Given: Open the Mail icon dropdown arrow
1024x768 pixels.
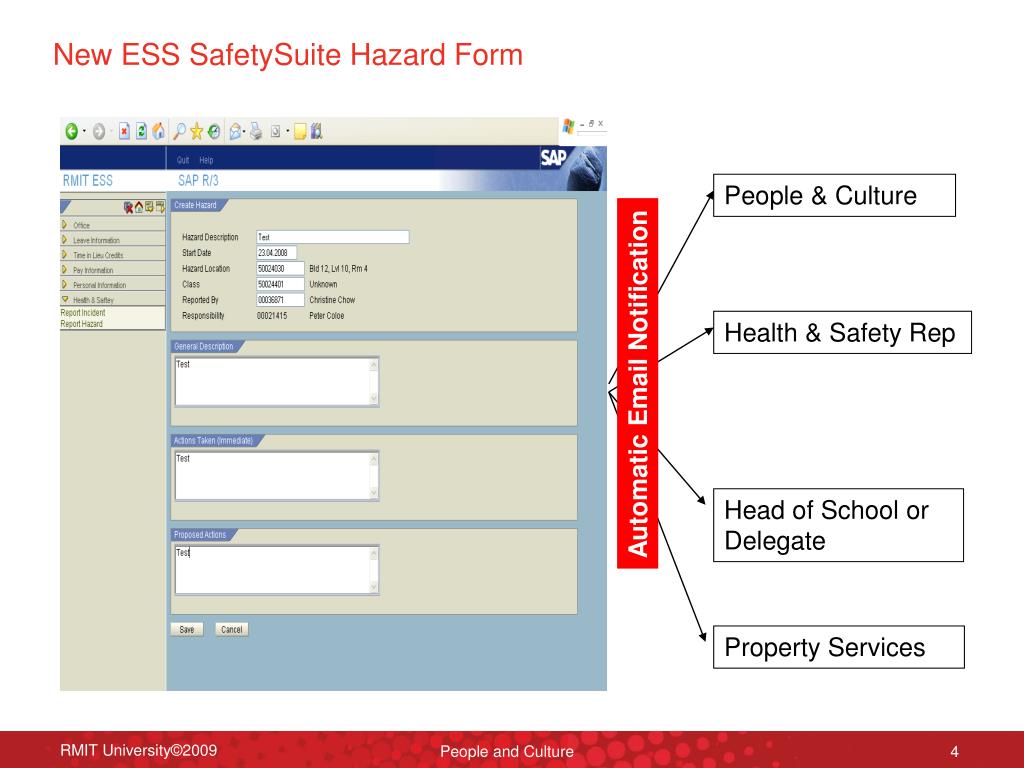Looking at the screenshot, I should click(x=244, y=131).
